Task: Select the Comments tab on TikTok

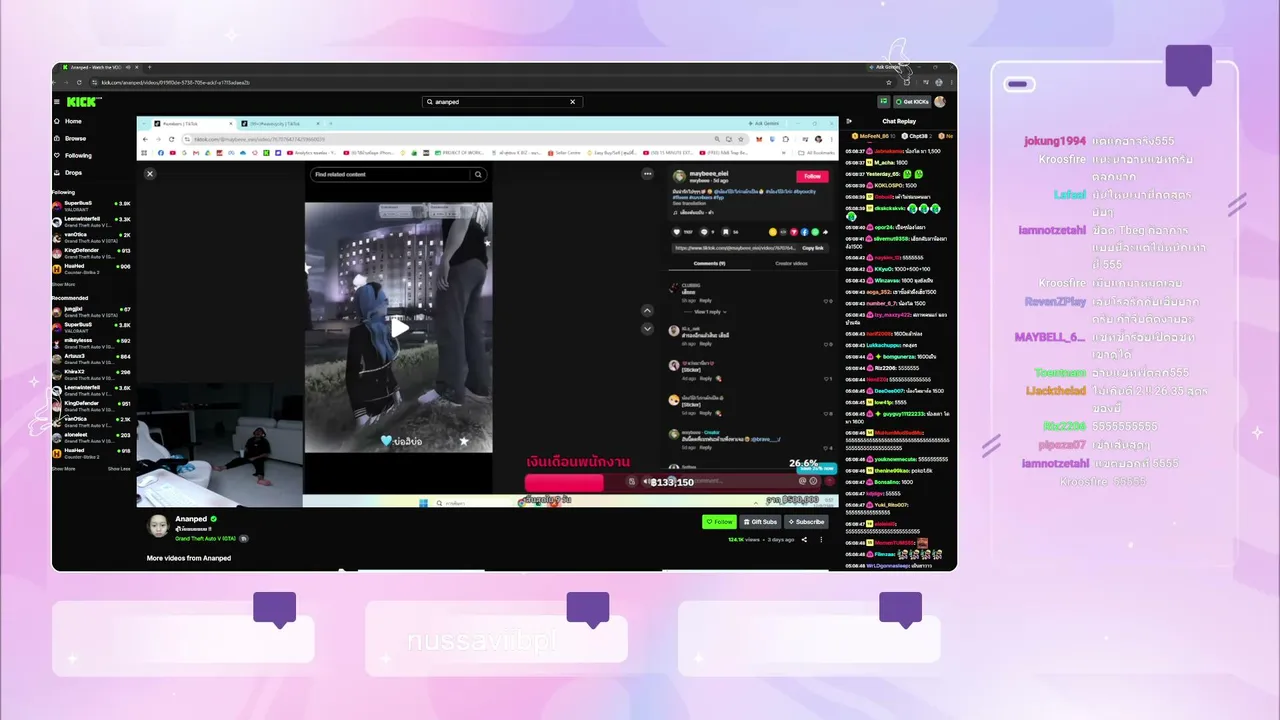Action: (710, 263)
